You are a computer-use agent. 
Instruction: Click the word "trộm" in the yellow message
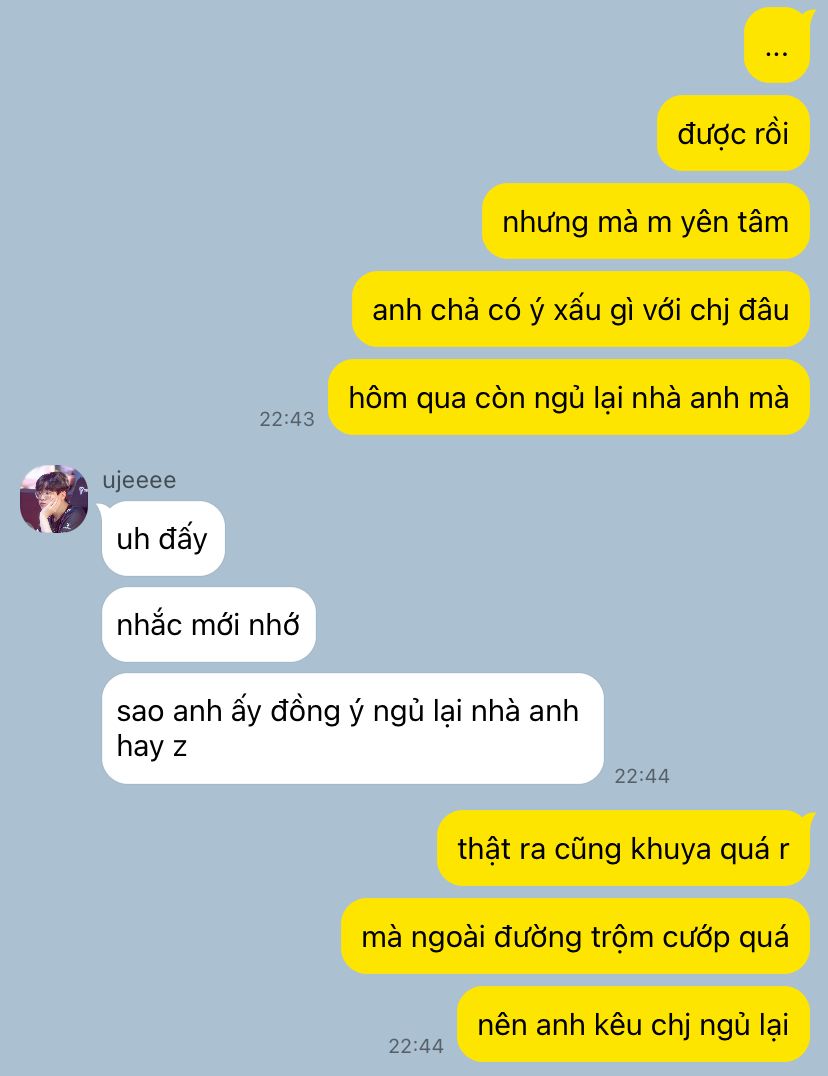(626, 937)
